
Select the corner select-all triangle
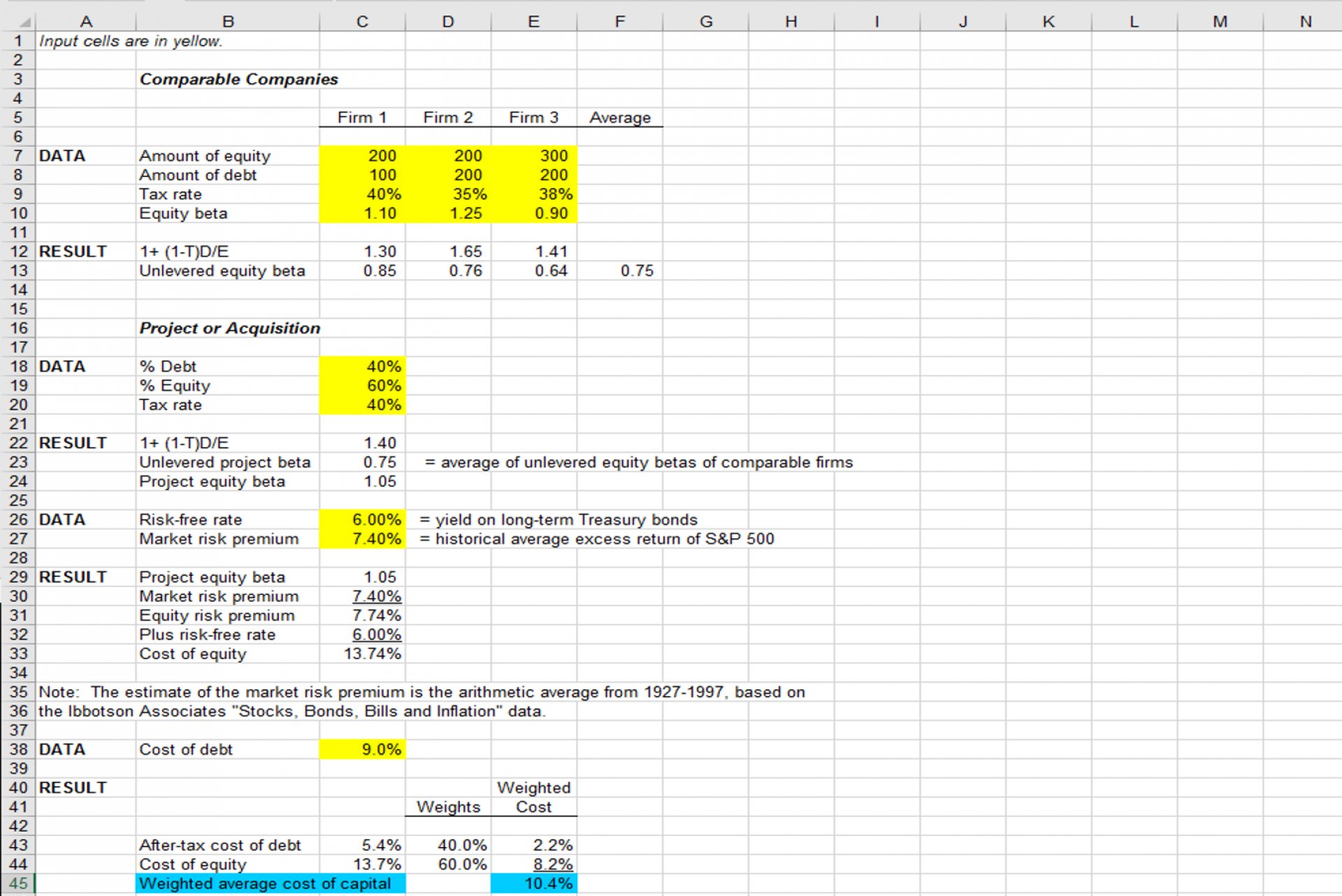tap(26, 22)
